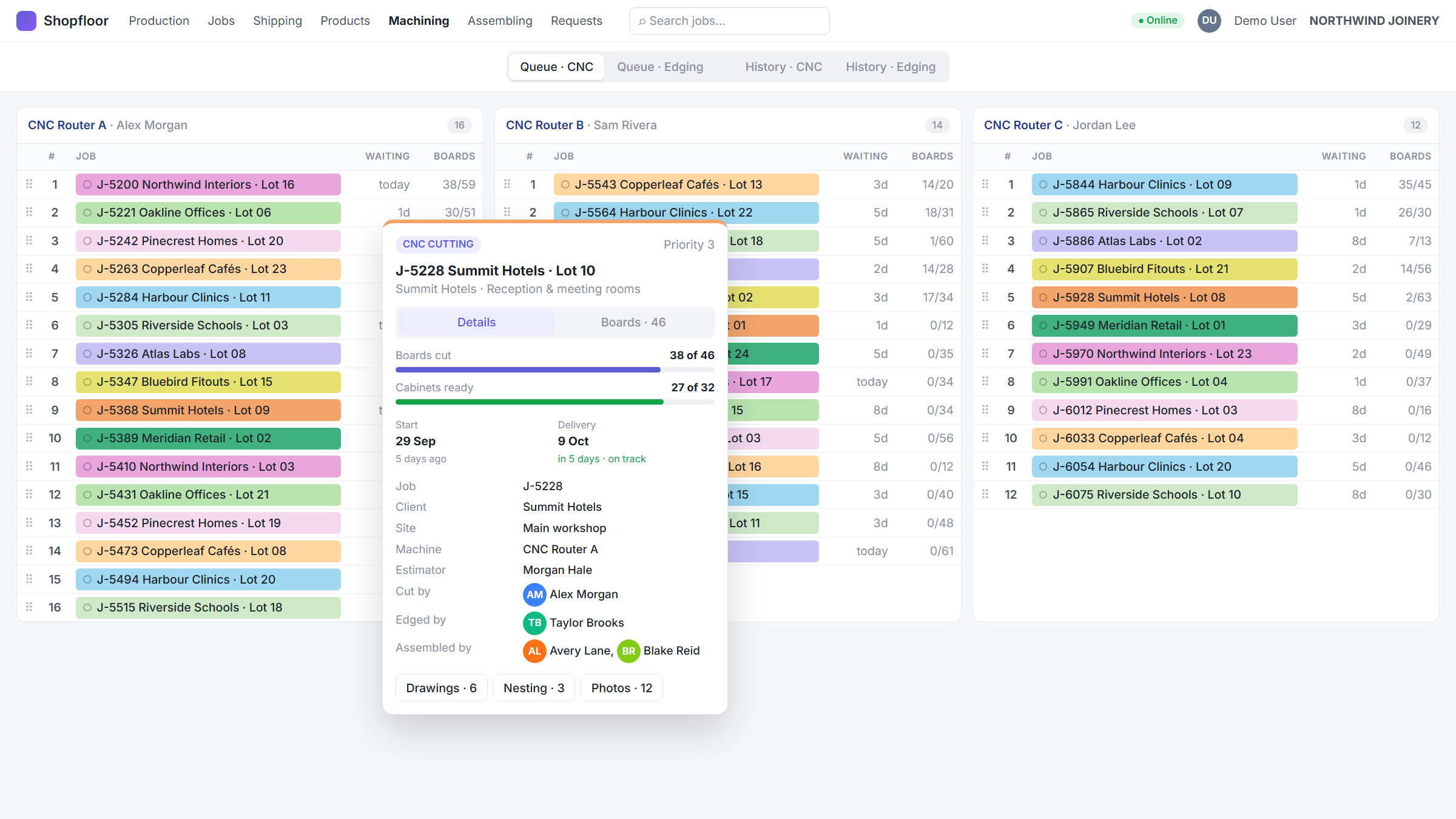The height and width of the screenshot is (819, 1456).
Task: Toggle the status circle on J-5515 Riverside Schools
Action: (87, 608)
